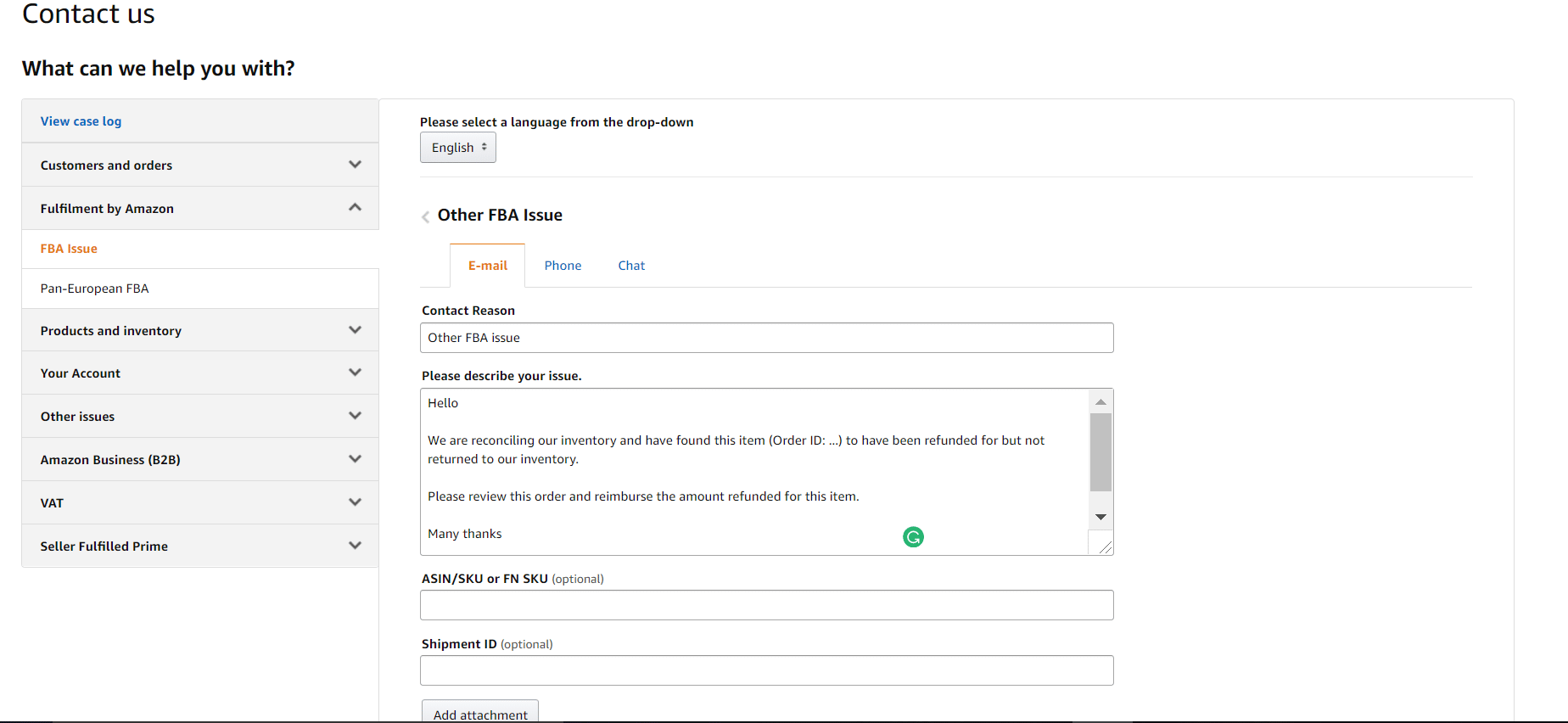
Task: Expand the Products and inventory section
Action: [x=355, y=330]
